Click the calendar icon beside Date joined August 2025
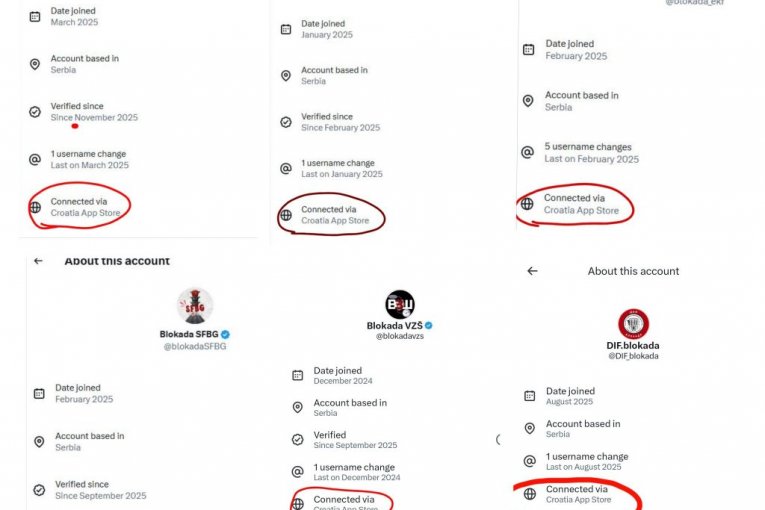The width and height of the screenshot is (765, 510). point(529,396)
